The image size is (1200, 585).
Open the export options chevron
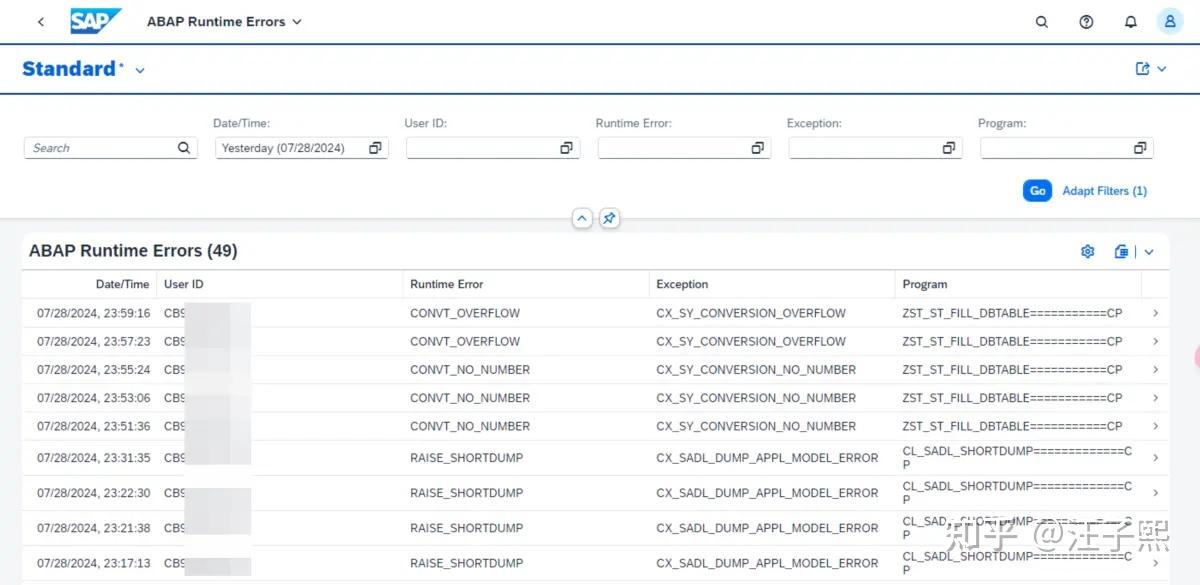(x=1148, y=251)
